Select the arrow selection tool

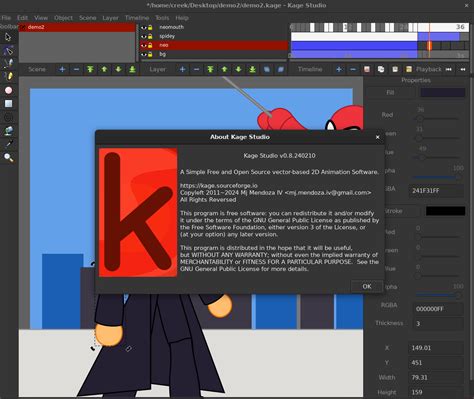point(8,37)
